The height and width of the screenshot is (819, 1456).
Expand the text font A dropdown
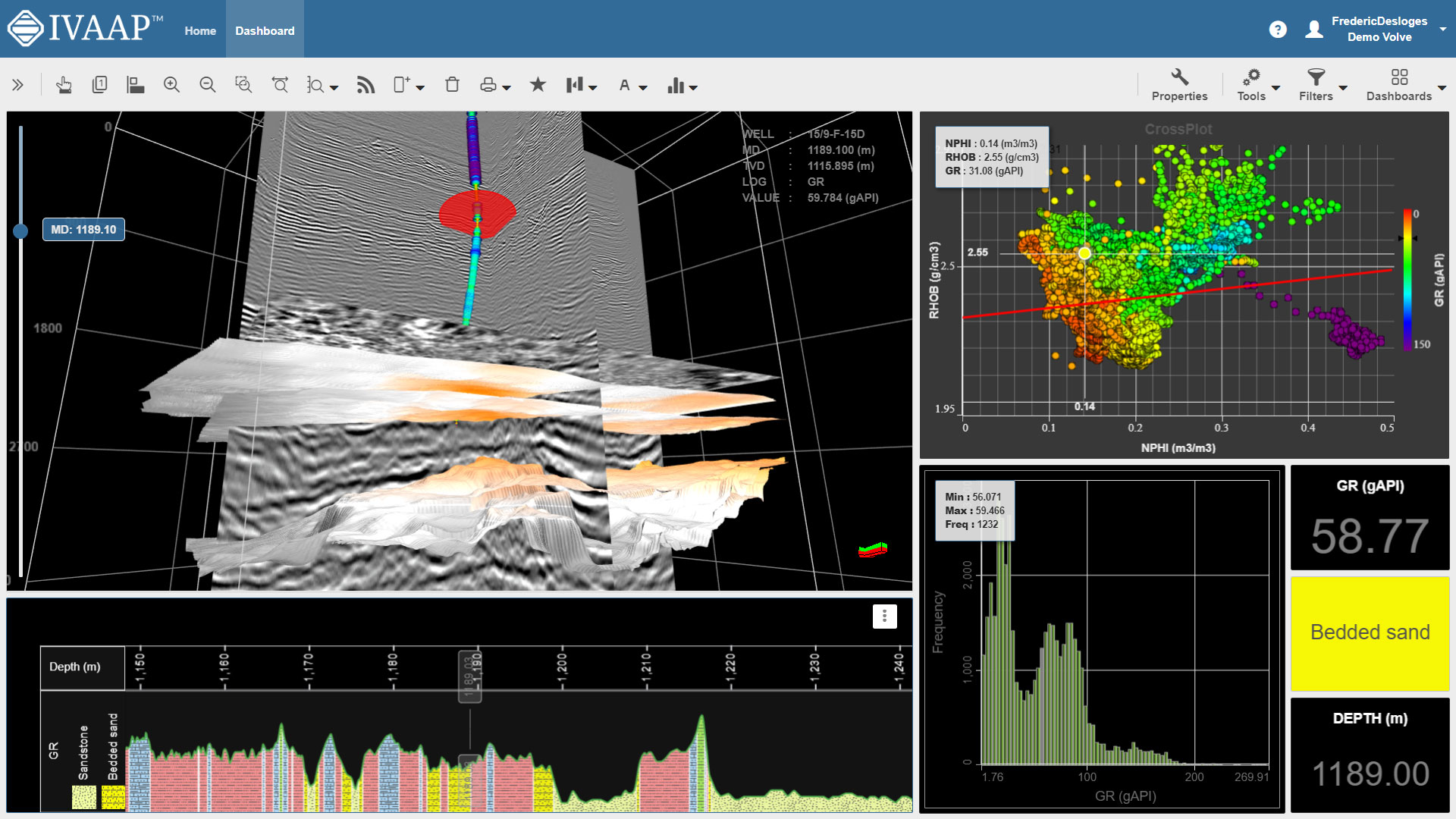click(x=643, y=87)
